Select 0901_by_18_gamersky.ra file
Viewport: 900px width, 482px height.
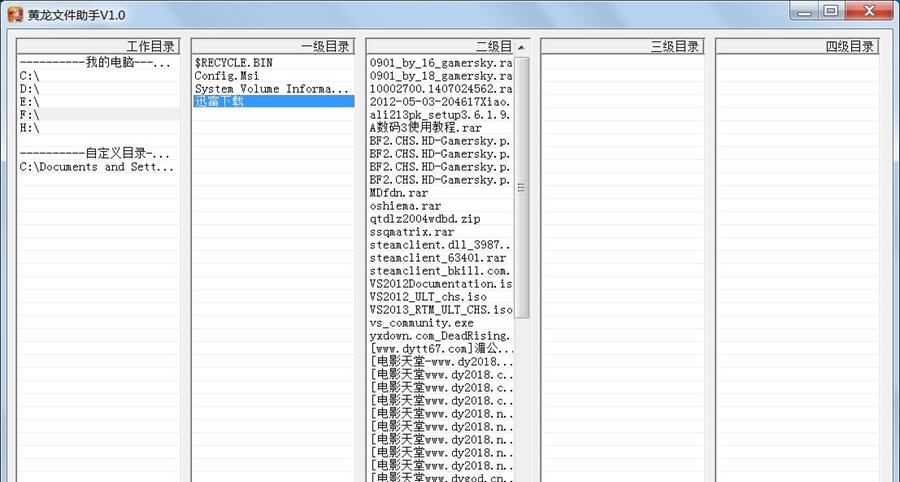pyautogui.click(x=440, y=76)
